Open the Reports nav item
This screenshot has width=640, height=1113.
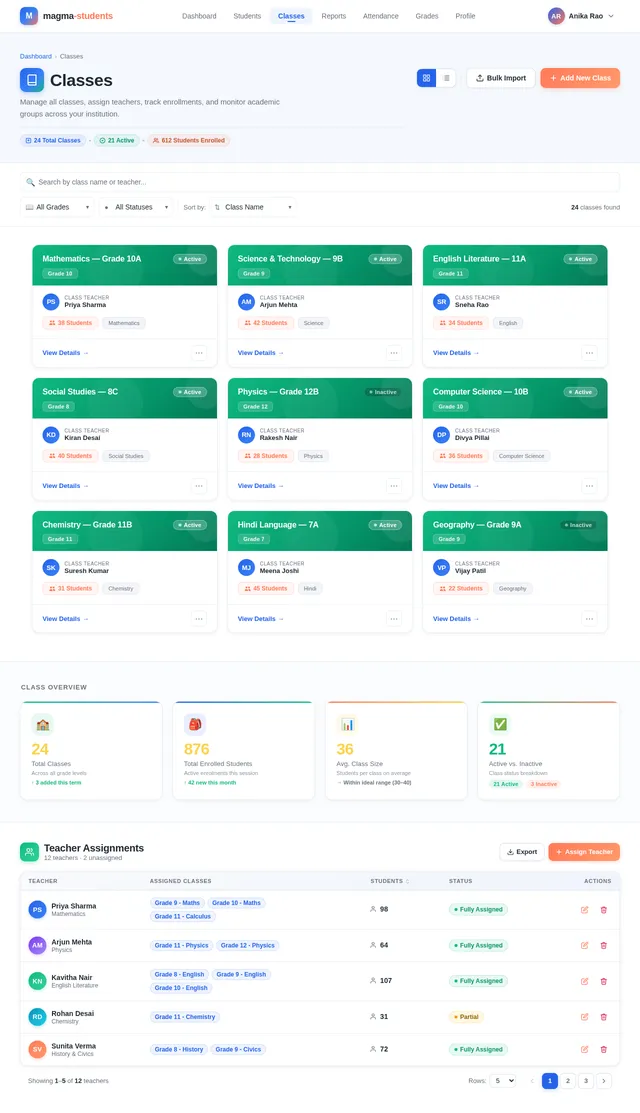tap(333, 16)
